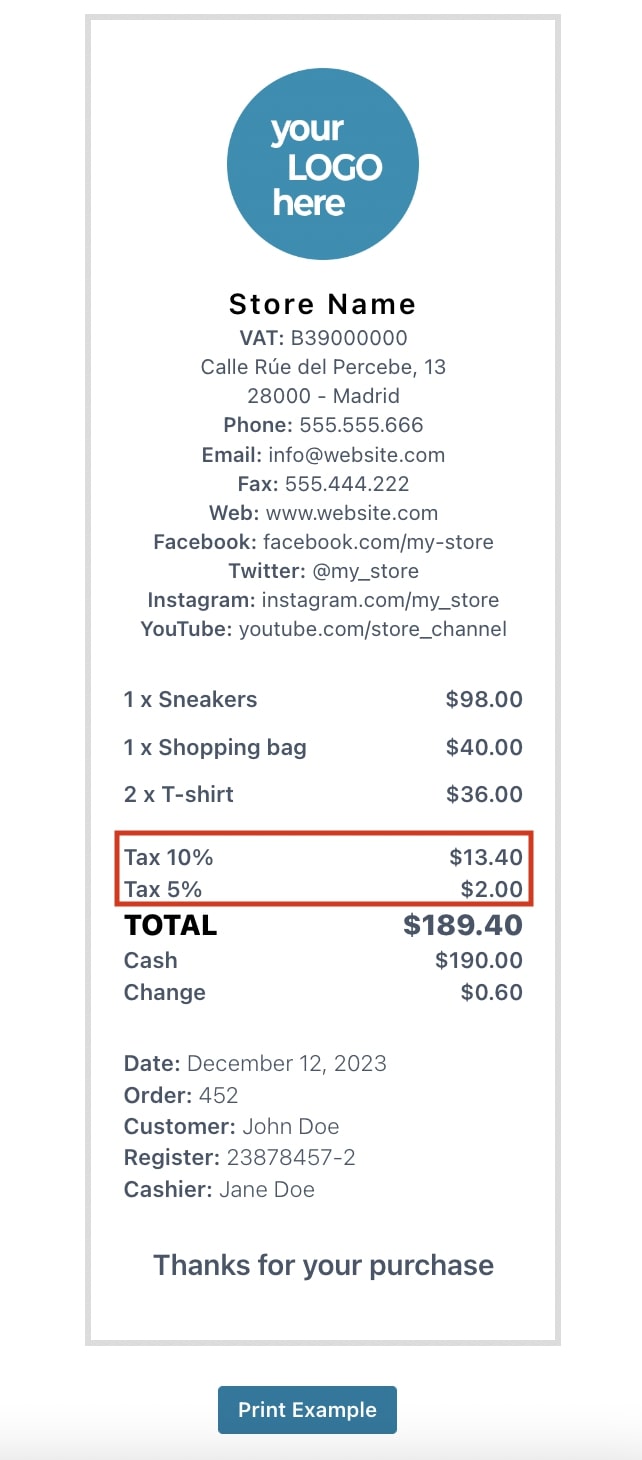Click the $189.40 TOTAL amount

click(x=463, y=925)
